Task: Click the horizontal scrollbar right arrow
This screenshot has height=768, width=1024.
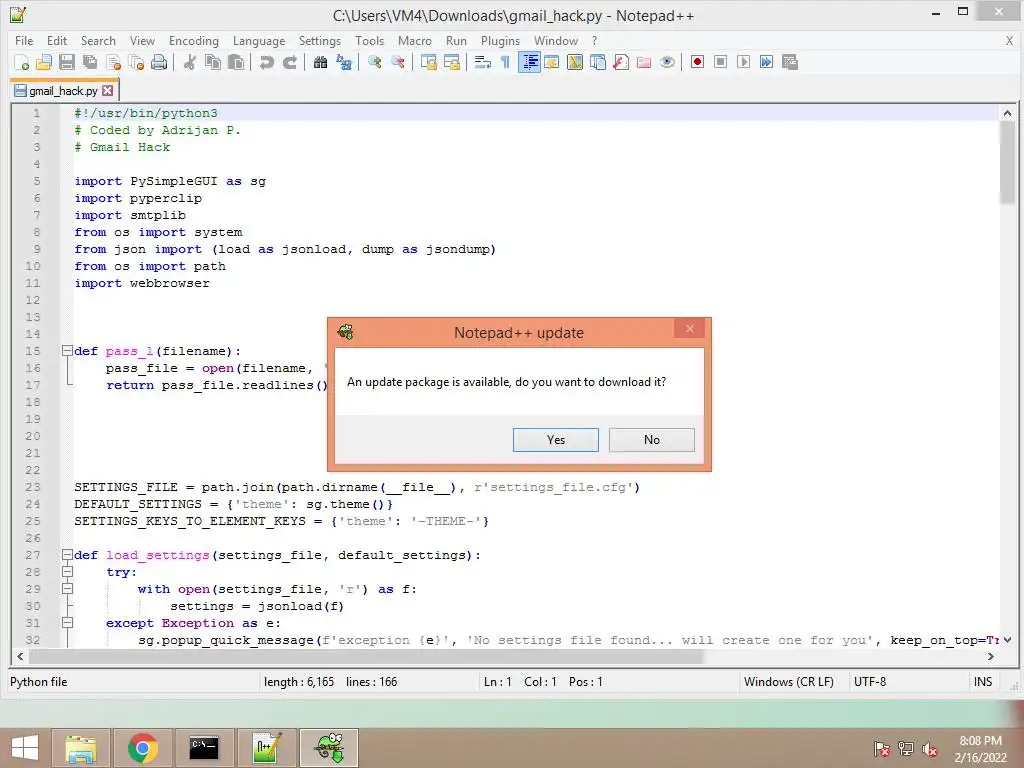Action: tap(991, 656)
